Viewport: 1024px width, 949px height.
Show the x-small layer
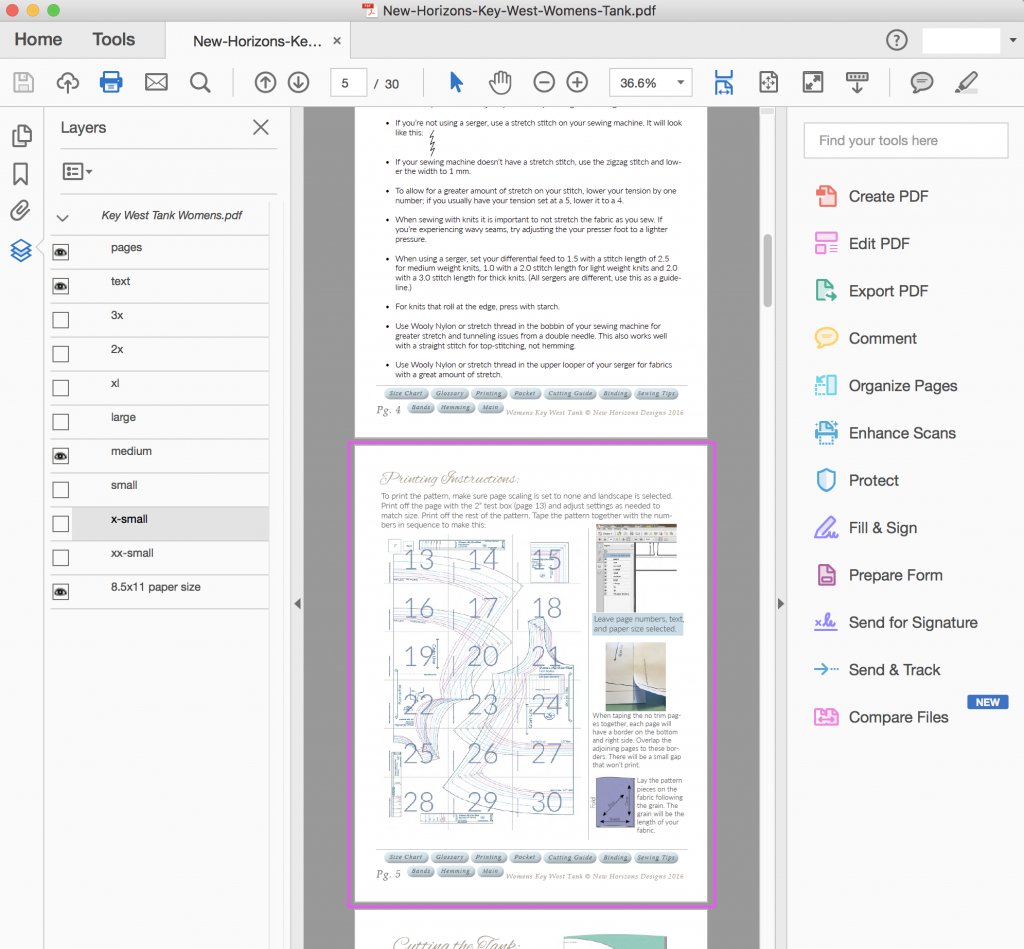click(x=61, y=524)
